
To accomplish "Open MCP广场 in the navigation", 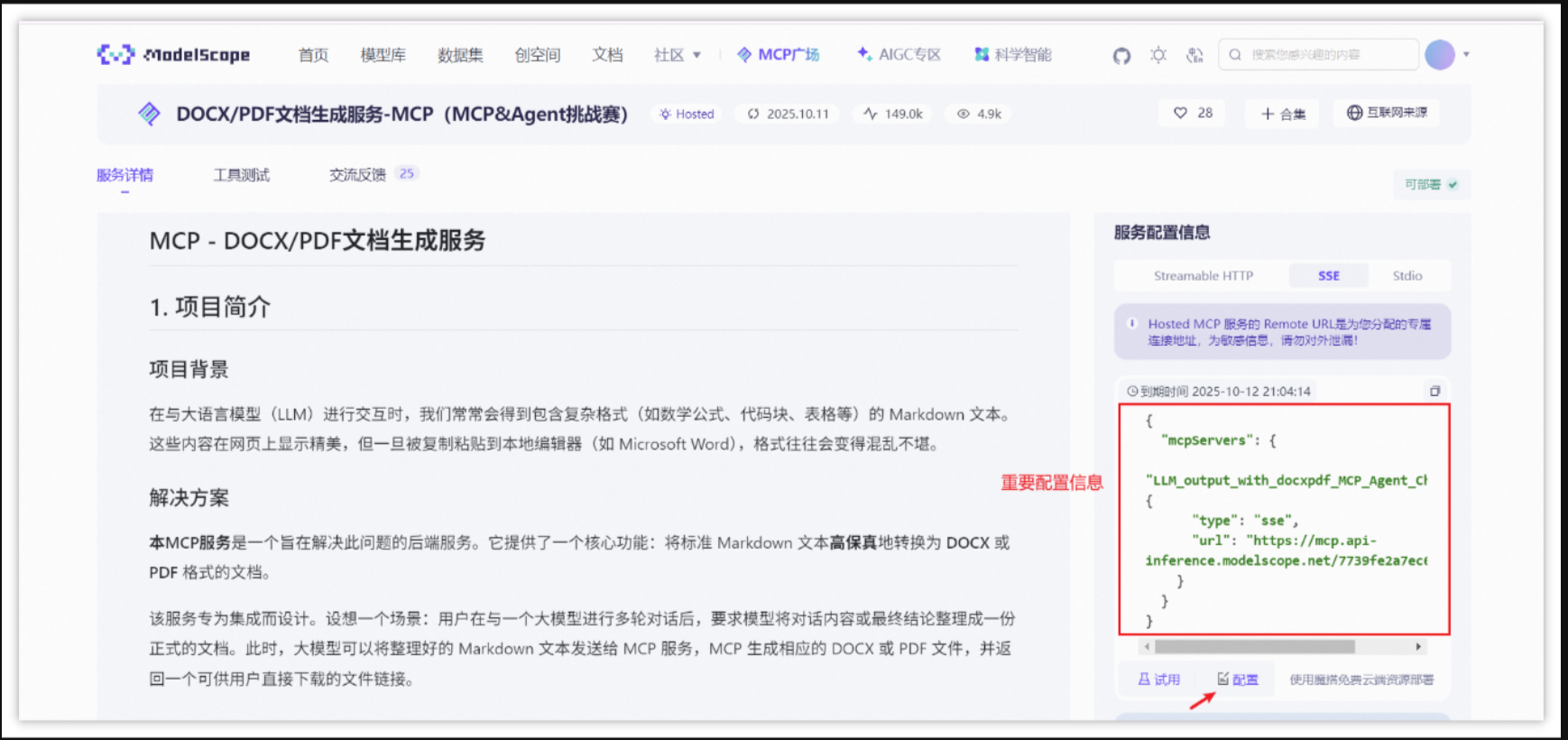I will point(778,55).
